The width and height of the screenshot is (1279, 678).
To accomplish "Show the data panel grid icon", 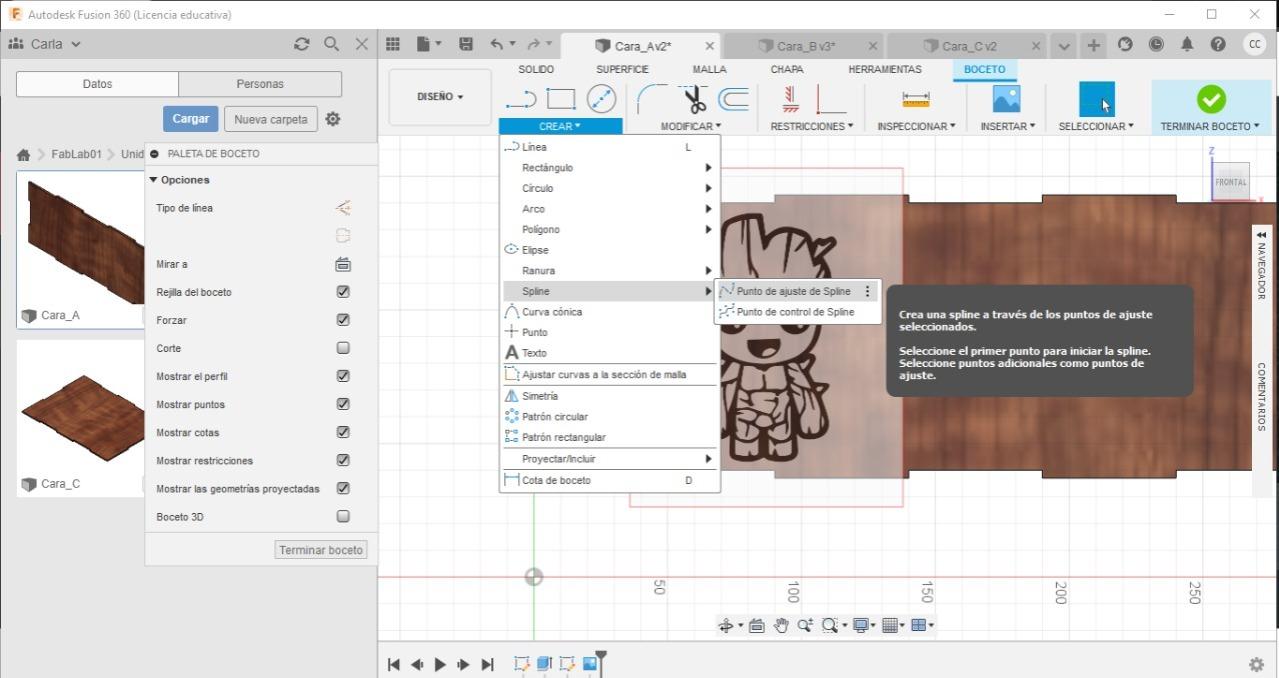I will click(x=393, y=44).
